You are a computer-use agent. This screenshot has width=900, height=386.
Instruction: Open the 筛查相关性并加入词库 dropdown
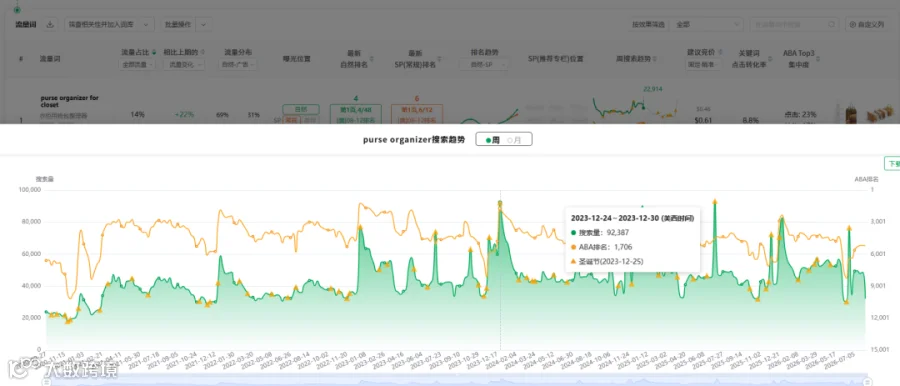tap(110, 24)
